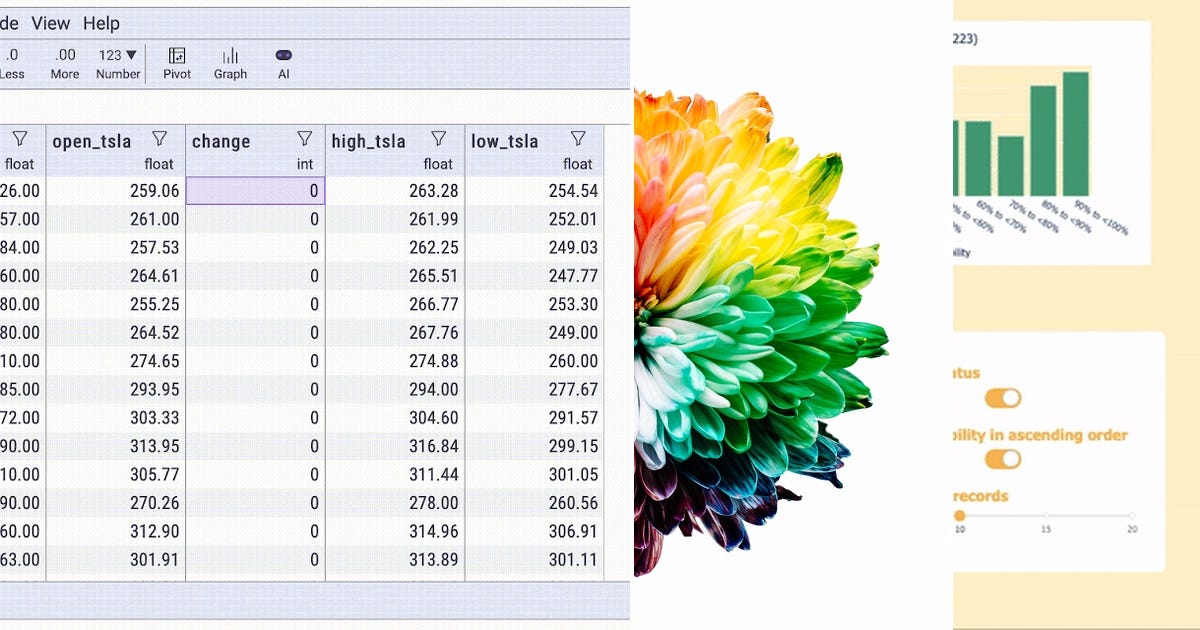
Task: Open the Pivot table tool
Action: (x=176, y=62)
